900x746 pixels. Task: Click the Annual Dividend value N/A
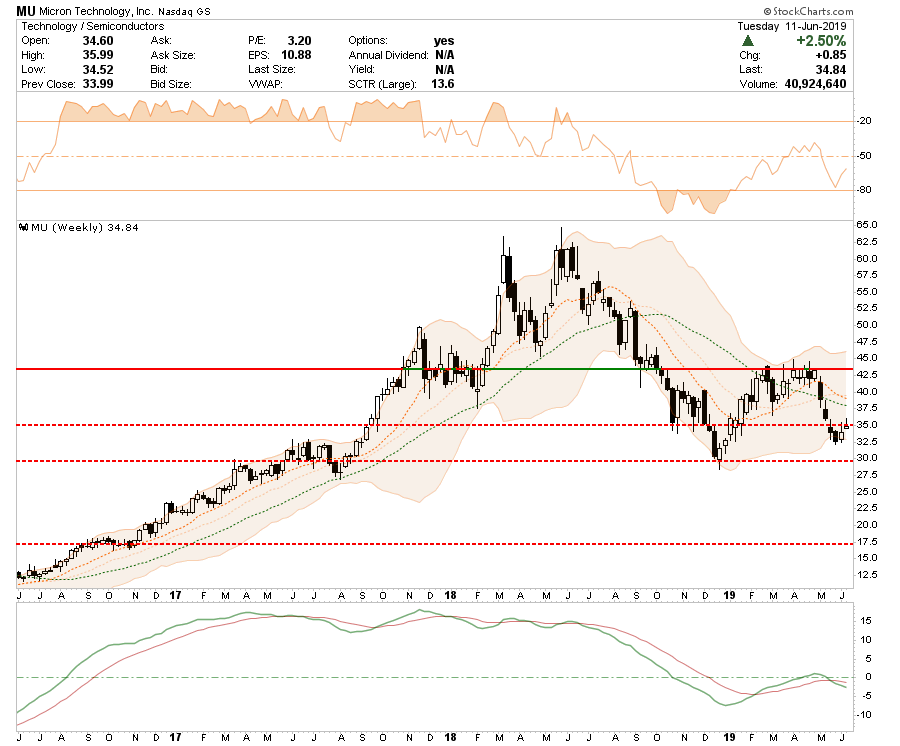click(444, 55)
